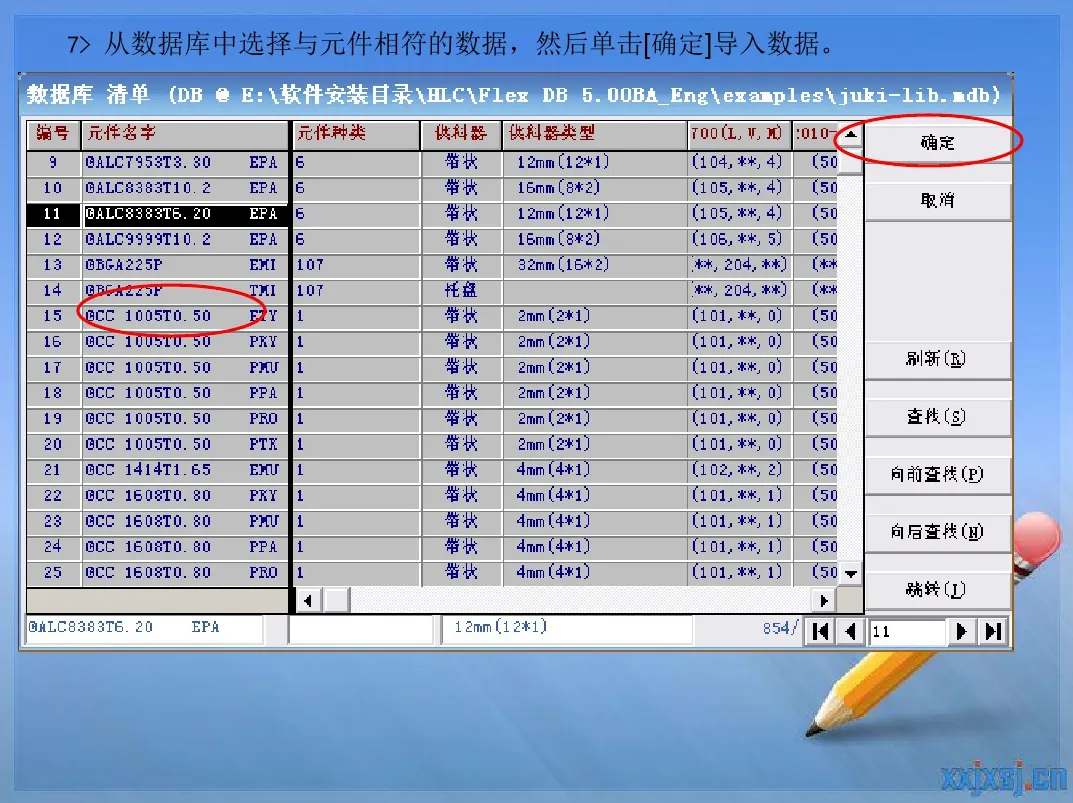
Task: Go to first record navigation arrow
Action: pyautogui.click(x=820, y=631)
